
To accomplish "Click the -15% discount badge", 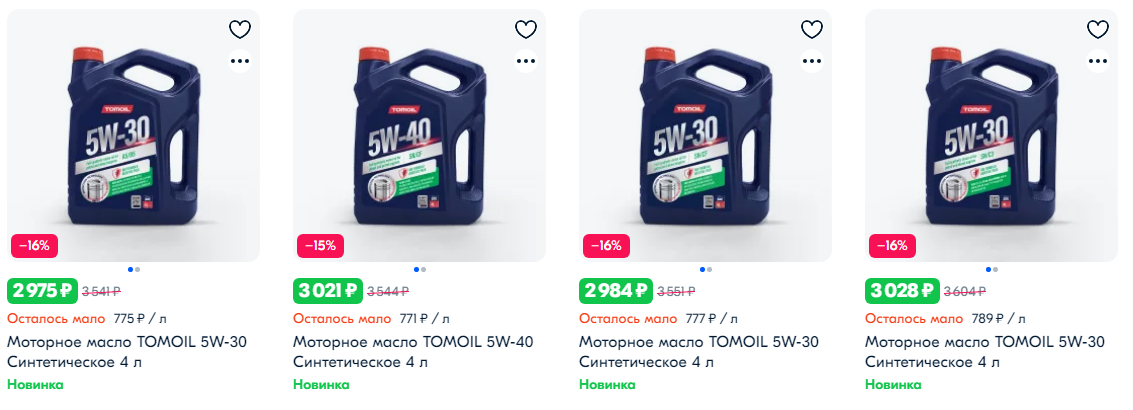I will (x=320, y=246).
